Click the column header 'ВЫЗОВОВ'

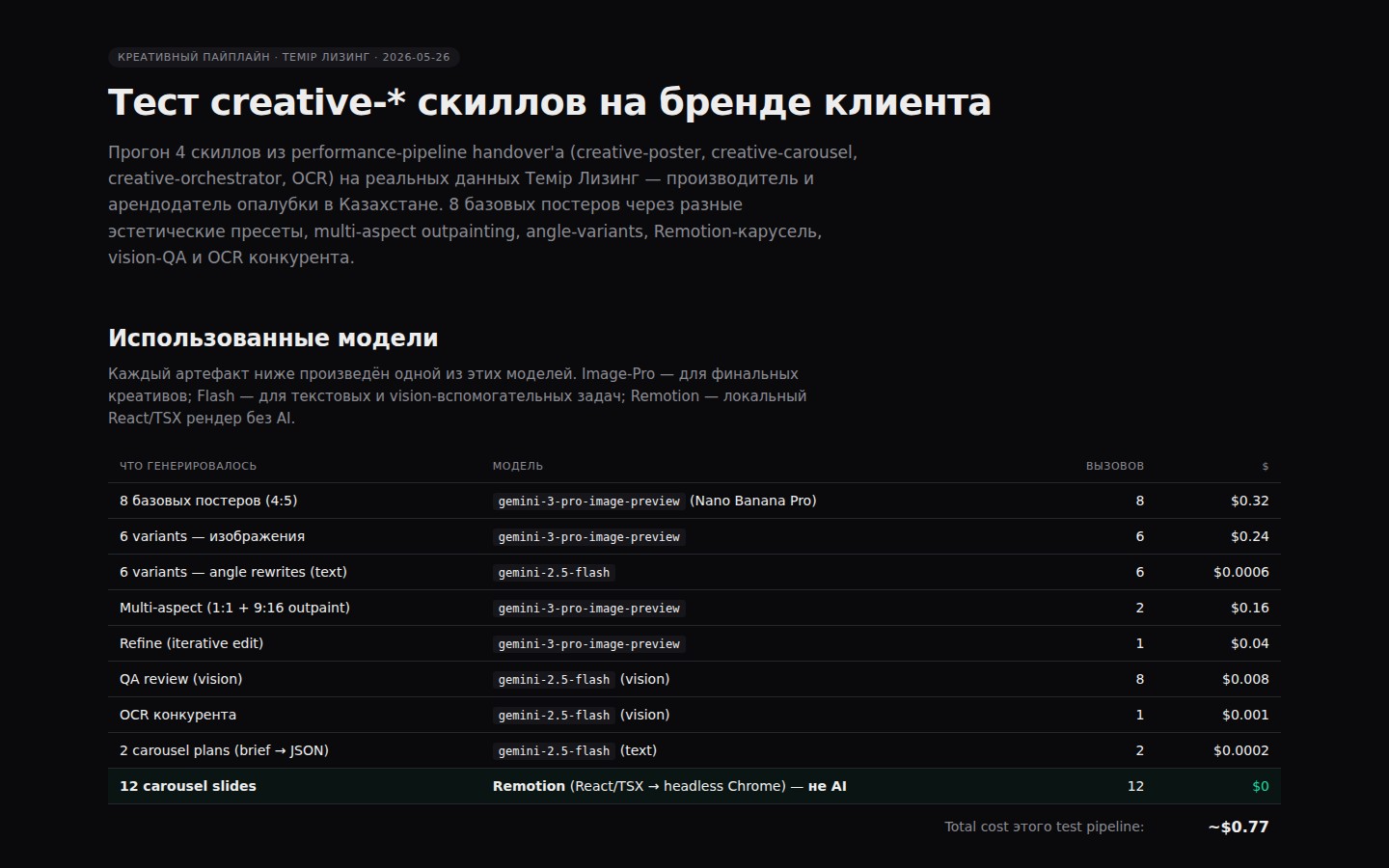[1115, 466]
